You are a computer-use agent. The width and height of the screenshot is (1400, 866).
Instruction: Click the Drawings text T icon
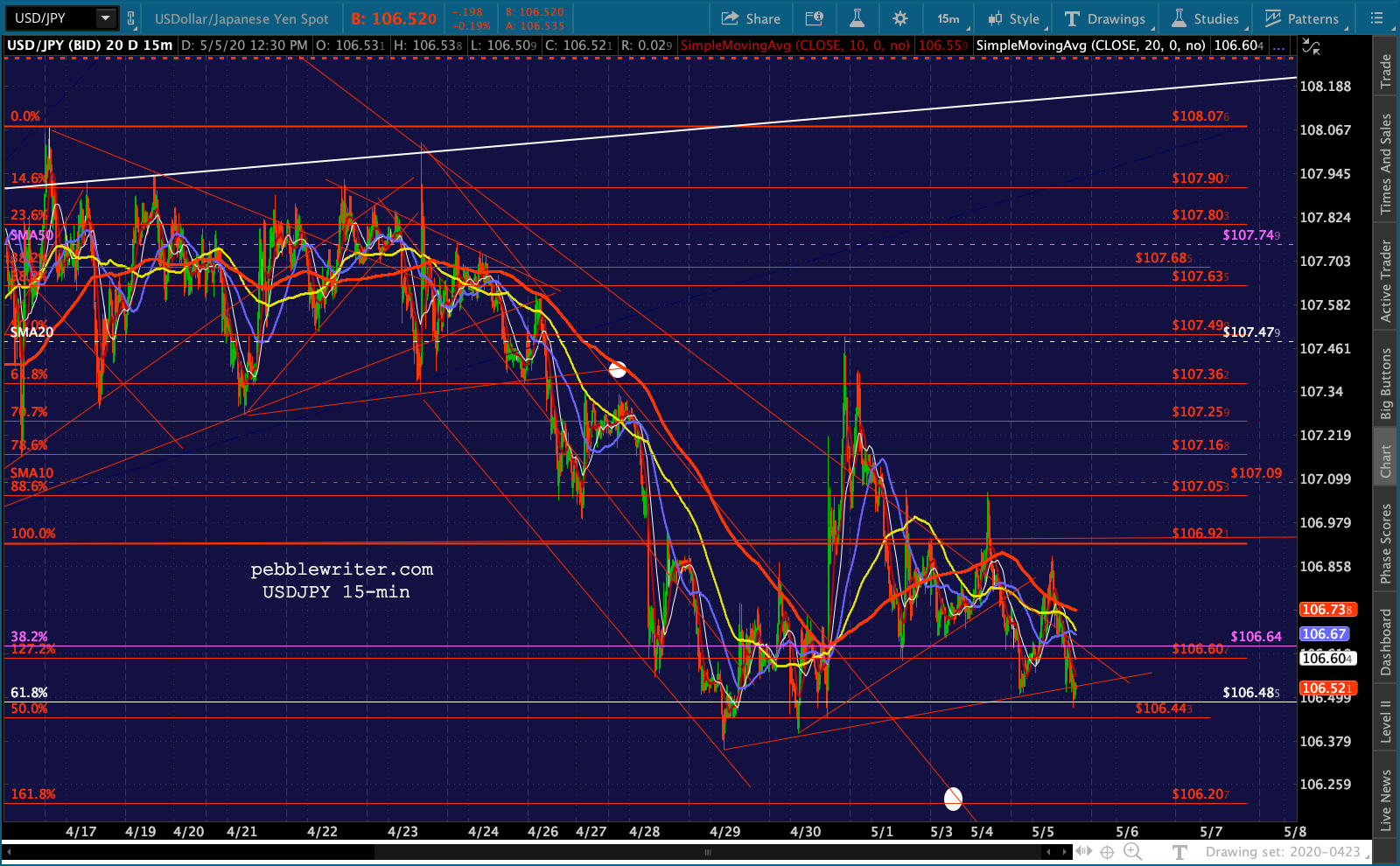click(x=1072, y=18)
